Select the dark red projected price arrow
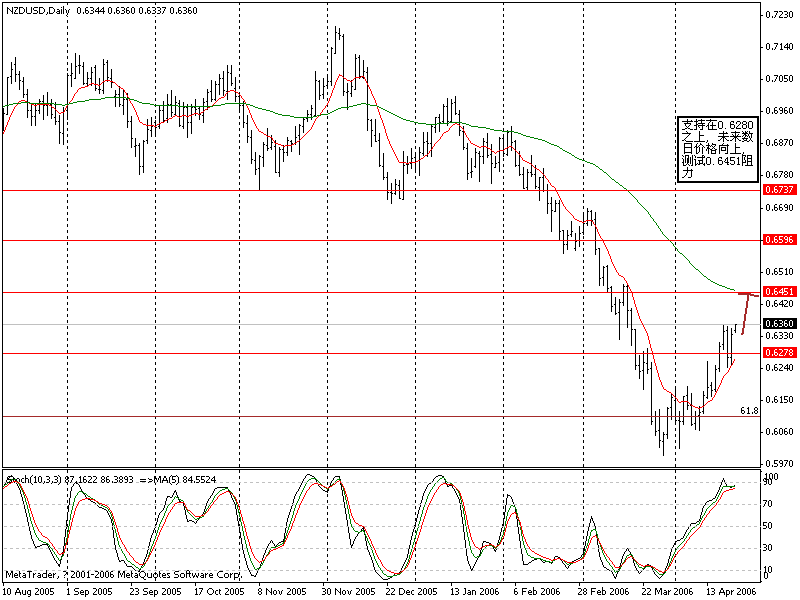800x600 pixels. tap(747, 313)
